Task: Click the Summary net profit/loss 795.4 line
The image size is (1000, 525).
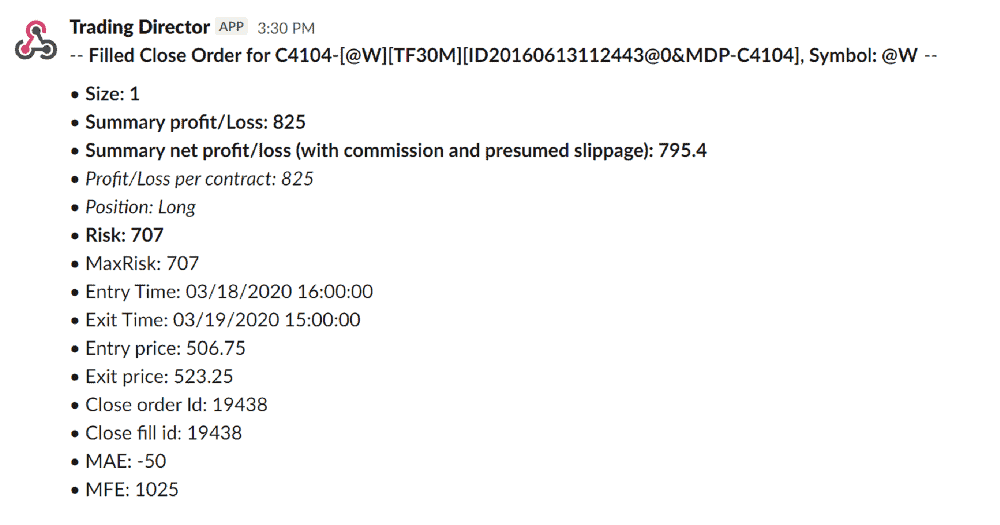Action: point(396,151)
